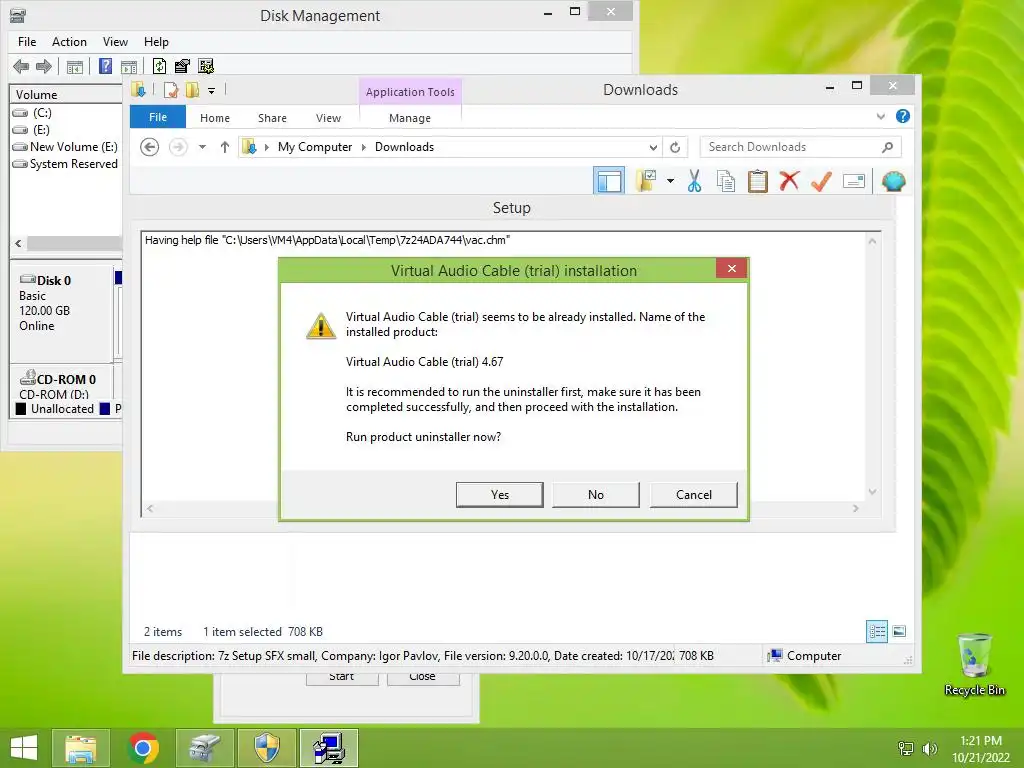Click the My Computer breadcrumb
The width and height of the screenshot is (1024, 768).
click(x=315, y=147)
